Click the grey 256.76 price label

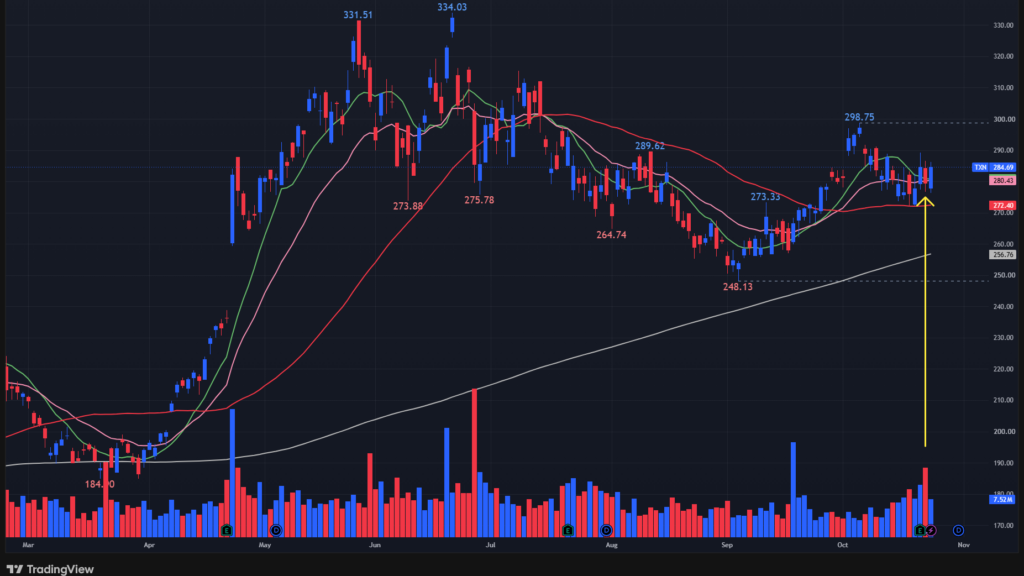[1002, 255]
